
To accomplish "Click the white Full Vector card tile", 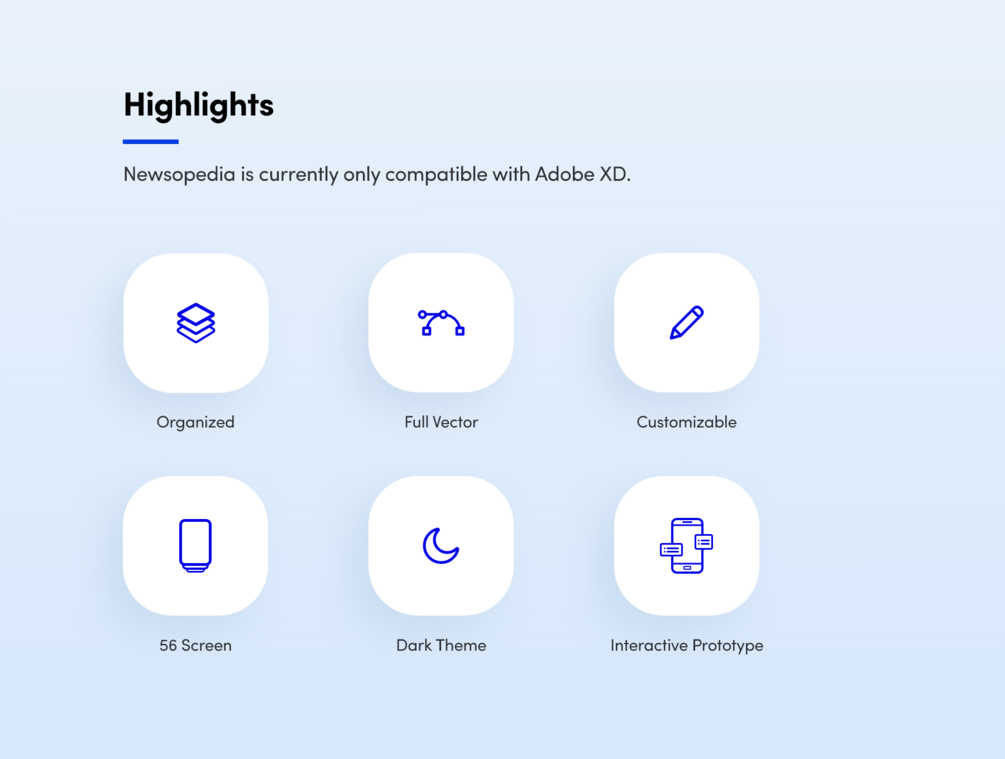I will pos(441,322).
